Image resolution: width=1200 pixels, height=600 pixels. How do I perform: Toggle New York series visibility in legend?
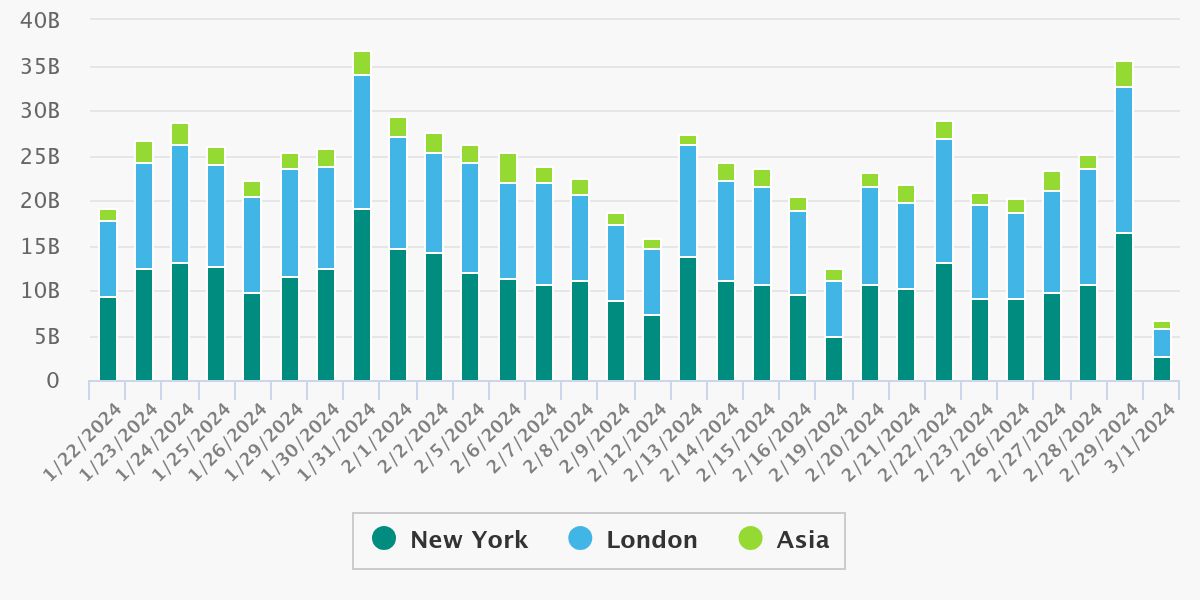click(x=385, y=539)
